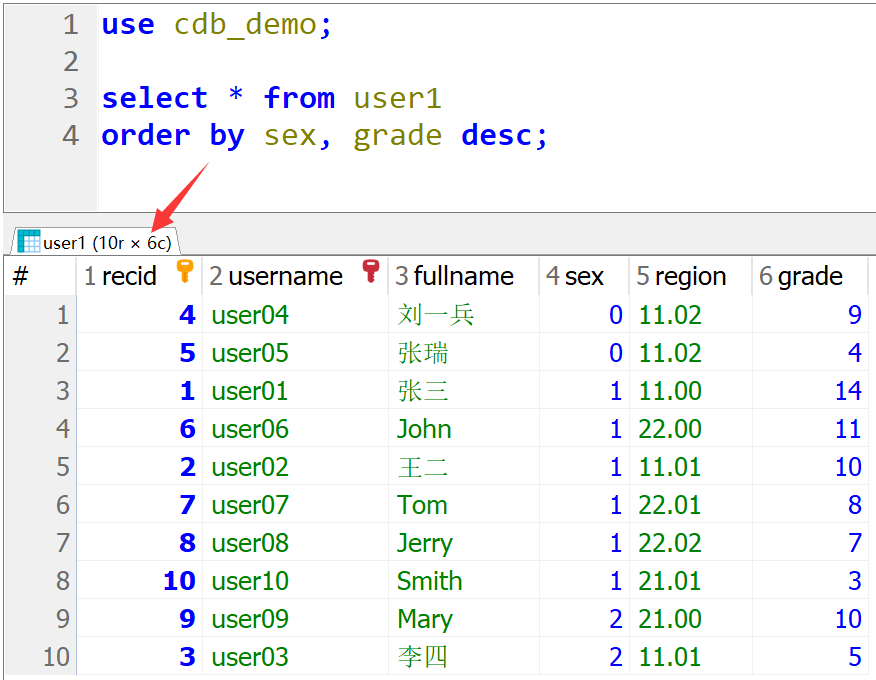876x680 pixels.
Task: Select the recid cell with value 10
Action: click(180, 581)
